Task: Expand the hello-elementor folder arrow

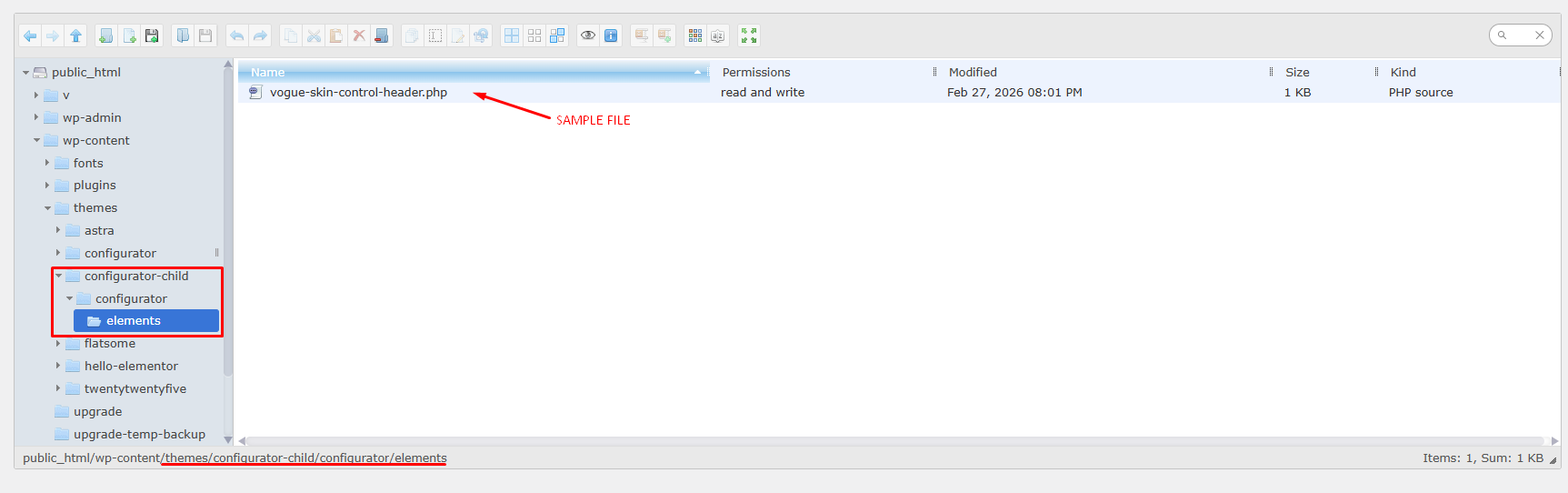Action: [x=58, y=366]
